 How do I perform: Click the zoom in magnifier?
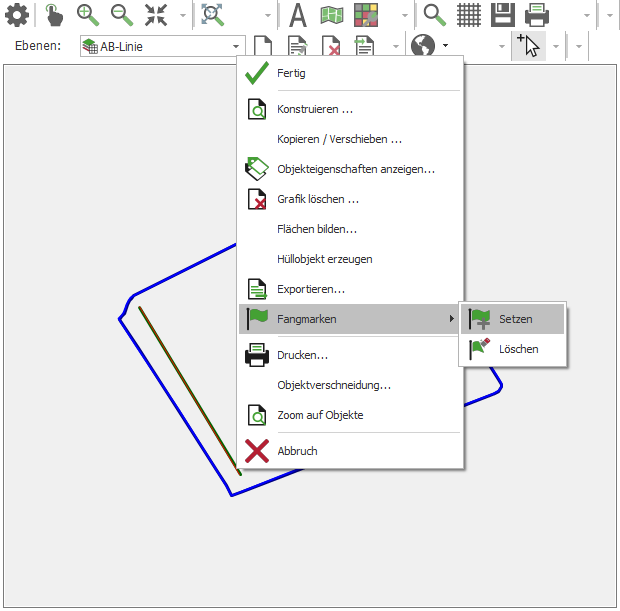click(88, 15)
